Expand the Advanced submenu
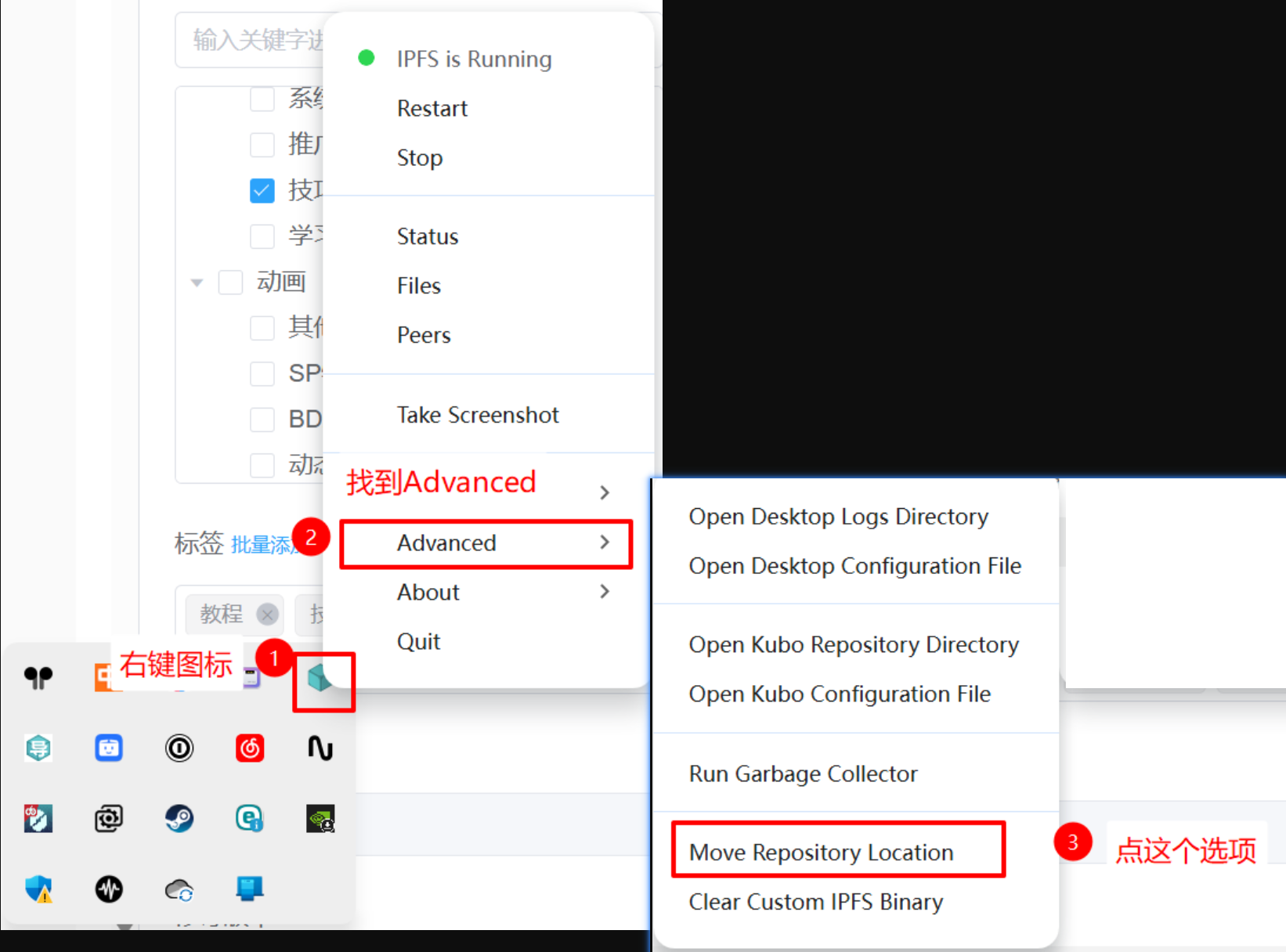This screenshot has width=1286, height=952. tap(486, 543)
